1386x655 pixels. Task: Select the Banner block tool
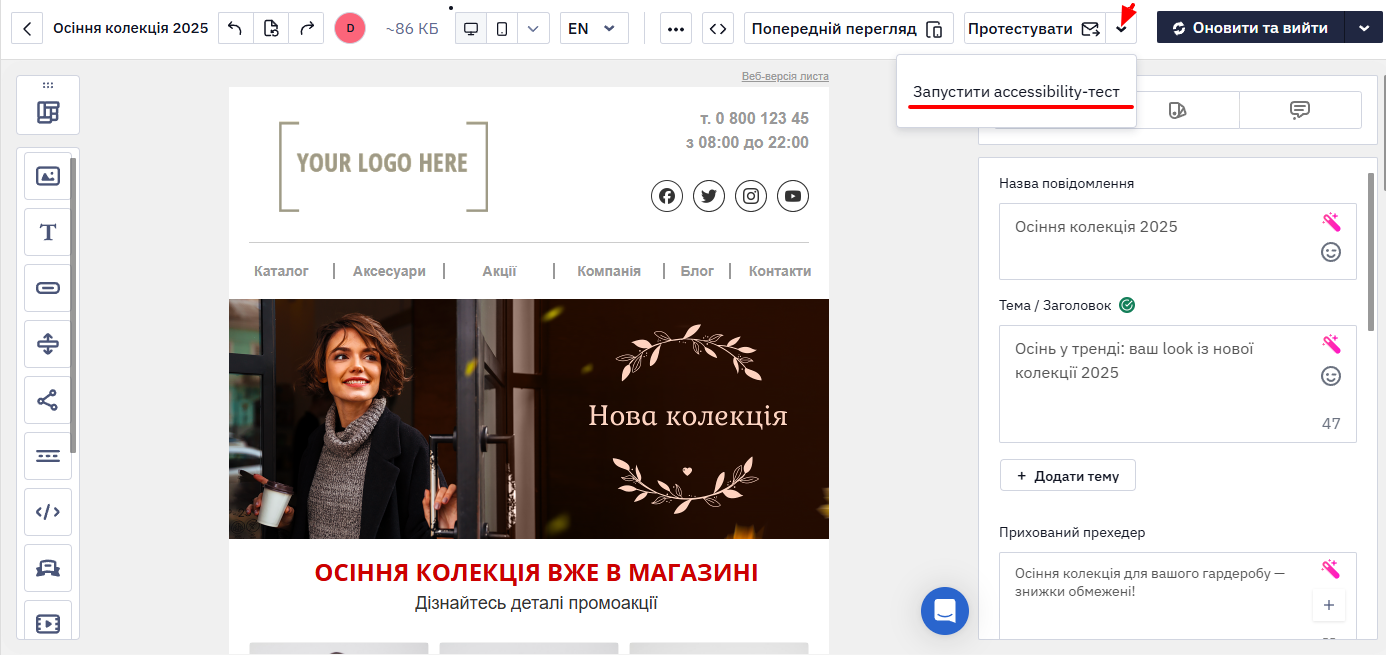48,568
